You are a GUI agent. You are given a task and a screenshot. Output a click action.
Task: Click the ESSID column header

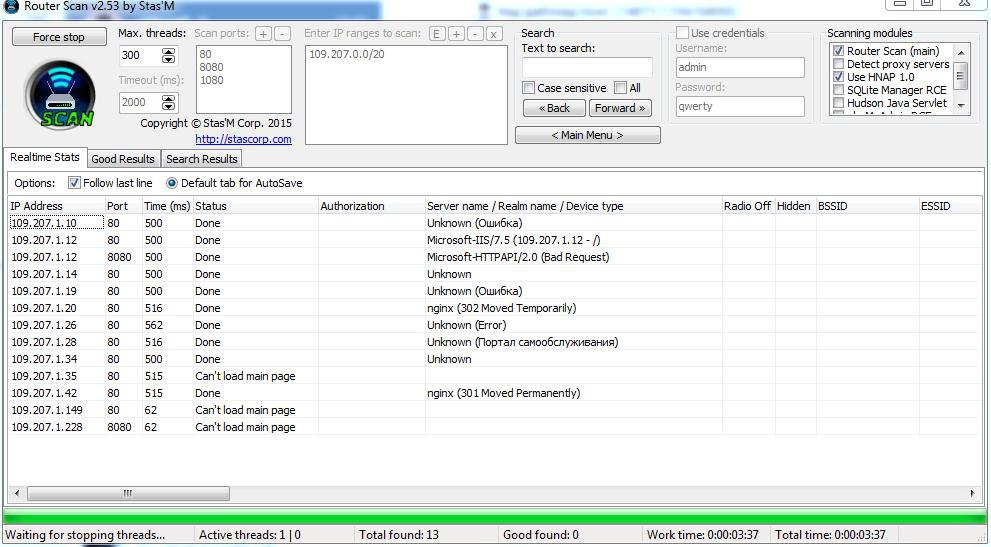(x=951, y=206)
